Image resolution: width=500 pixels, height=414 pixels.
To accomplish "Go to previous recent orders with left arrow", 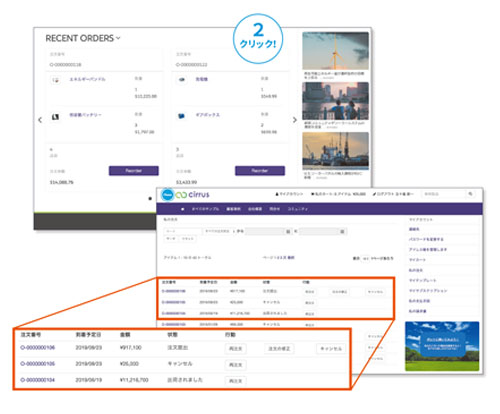I will [x=40, y=120].
